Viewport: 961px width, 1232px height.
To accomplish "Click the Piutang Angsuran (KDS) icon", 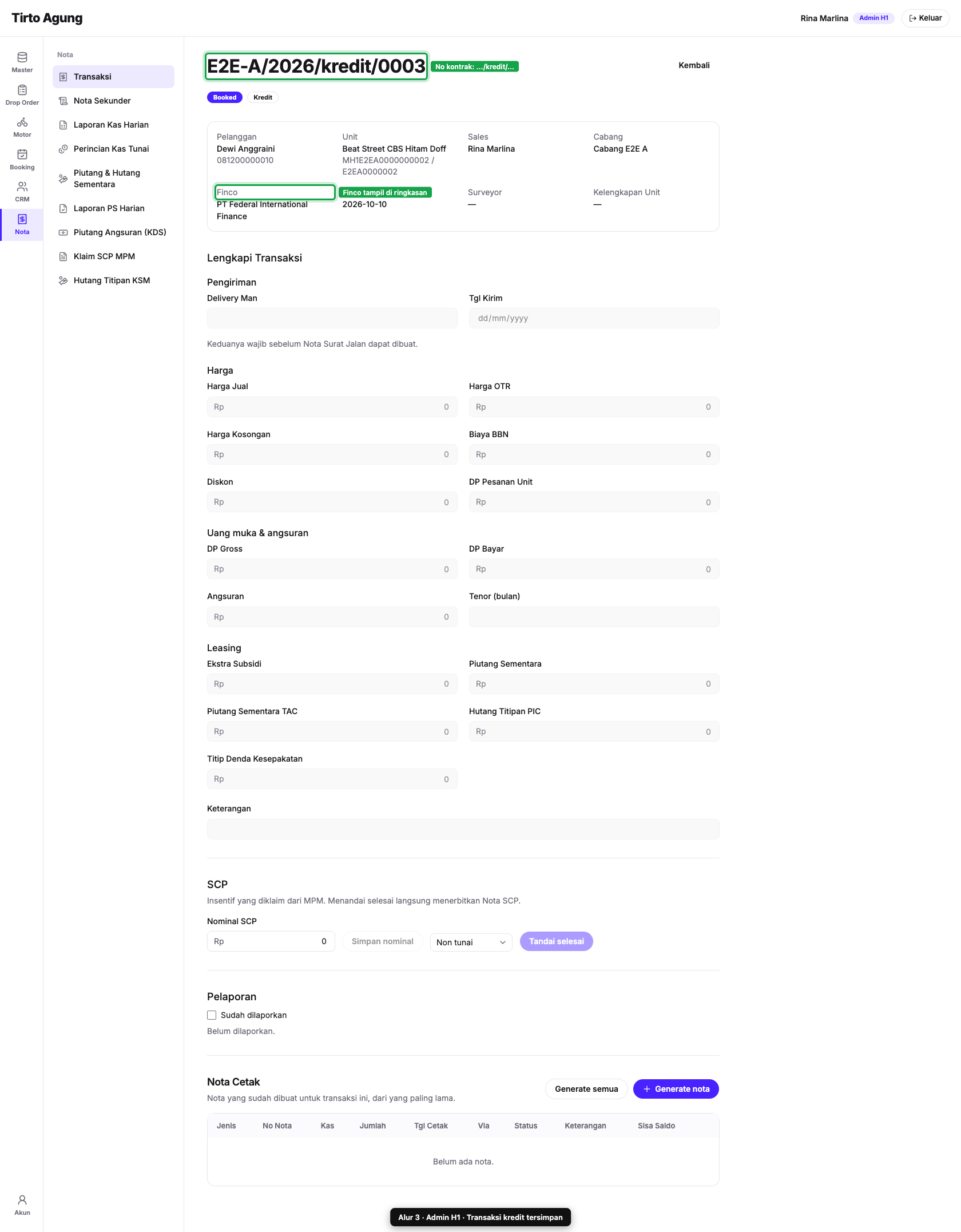I will coord(63,232).
